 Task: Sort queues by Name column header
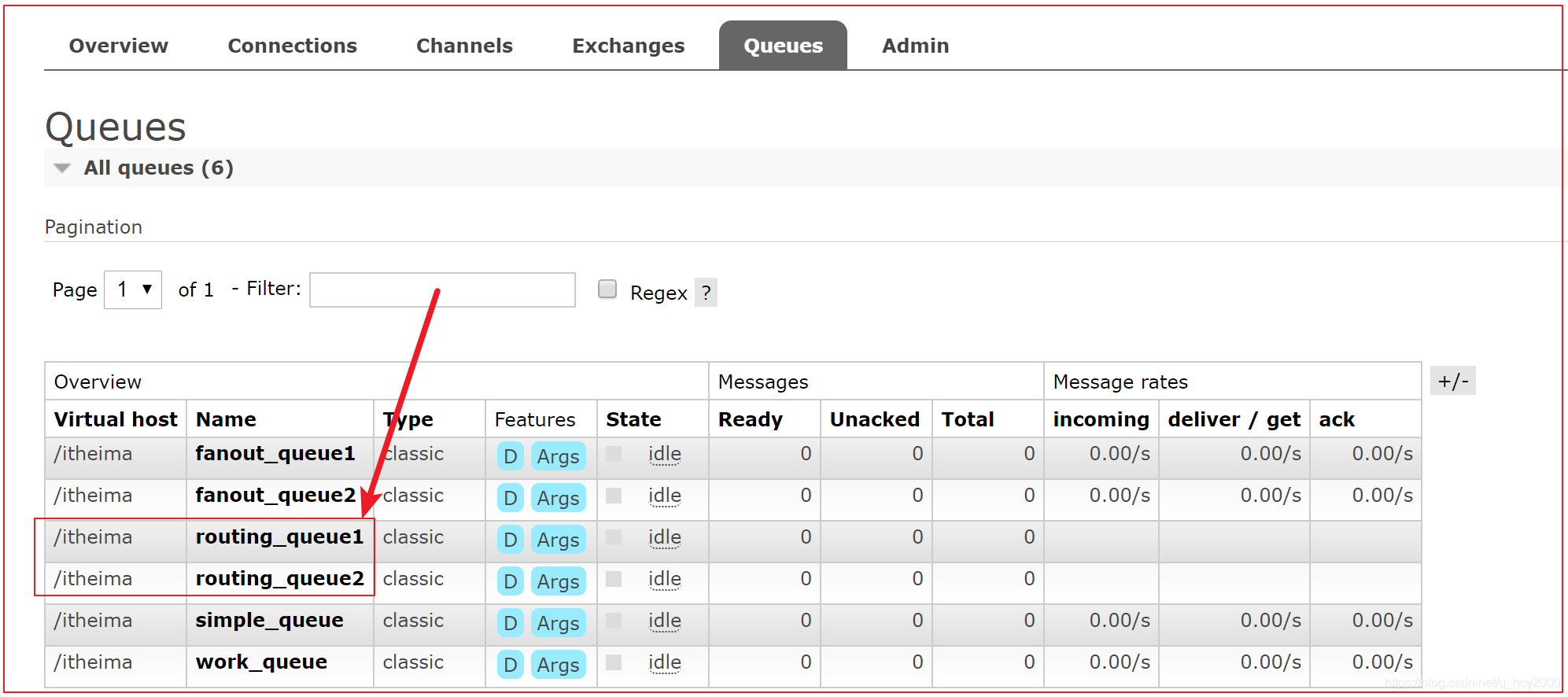click(x=226, y=419)
